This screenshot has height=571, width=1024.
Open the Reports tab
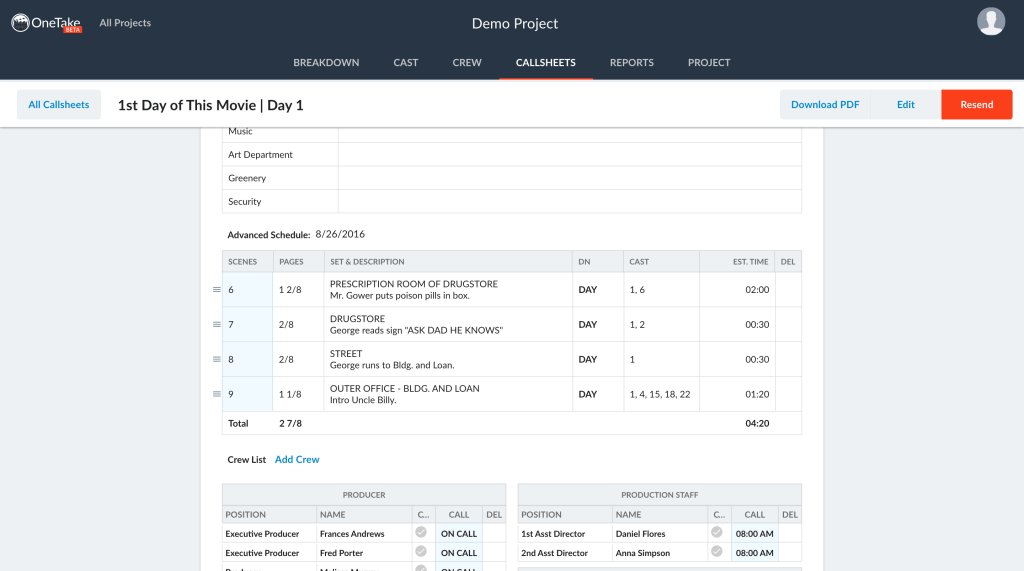[632, 63]
